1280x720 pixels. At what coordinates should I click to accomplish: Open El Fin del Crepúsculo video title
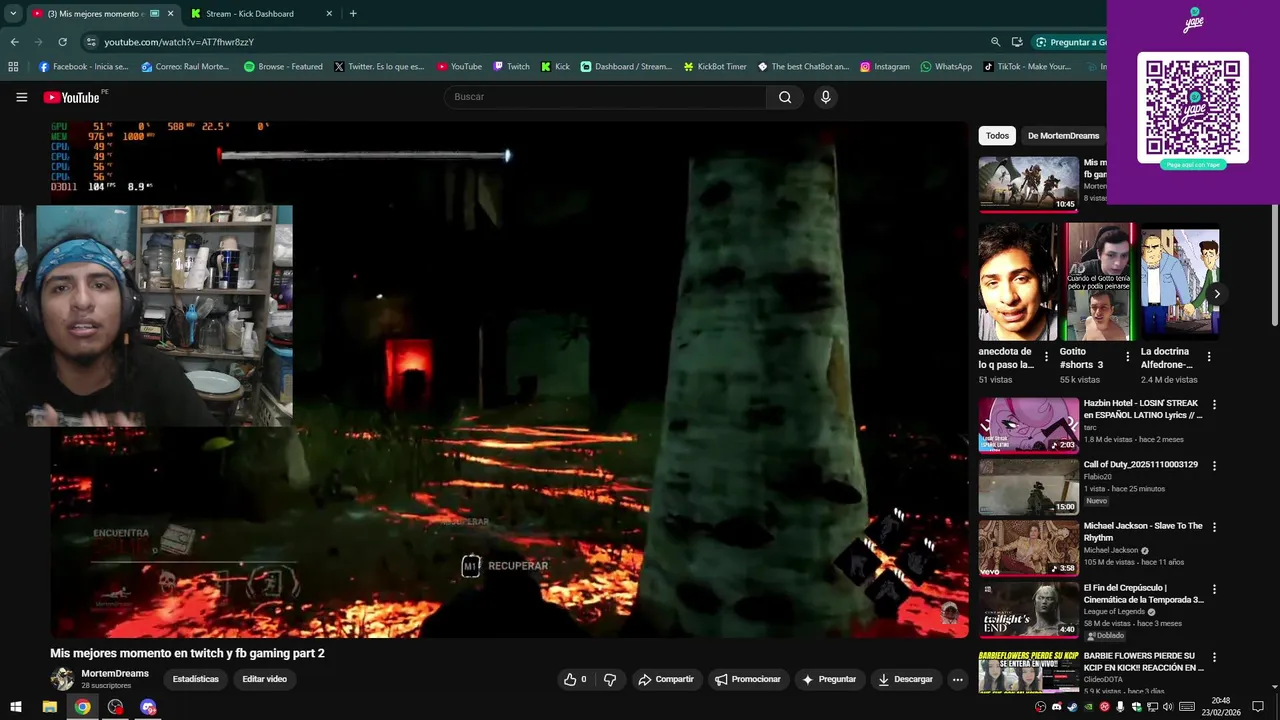[1143, 594]
